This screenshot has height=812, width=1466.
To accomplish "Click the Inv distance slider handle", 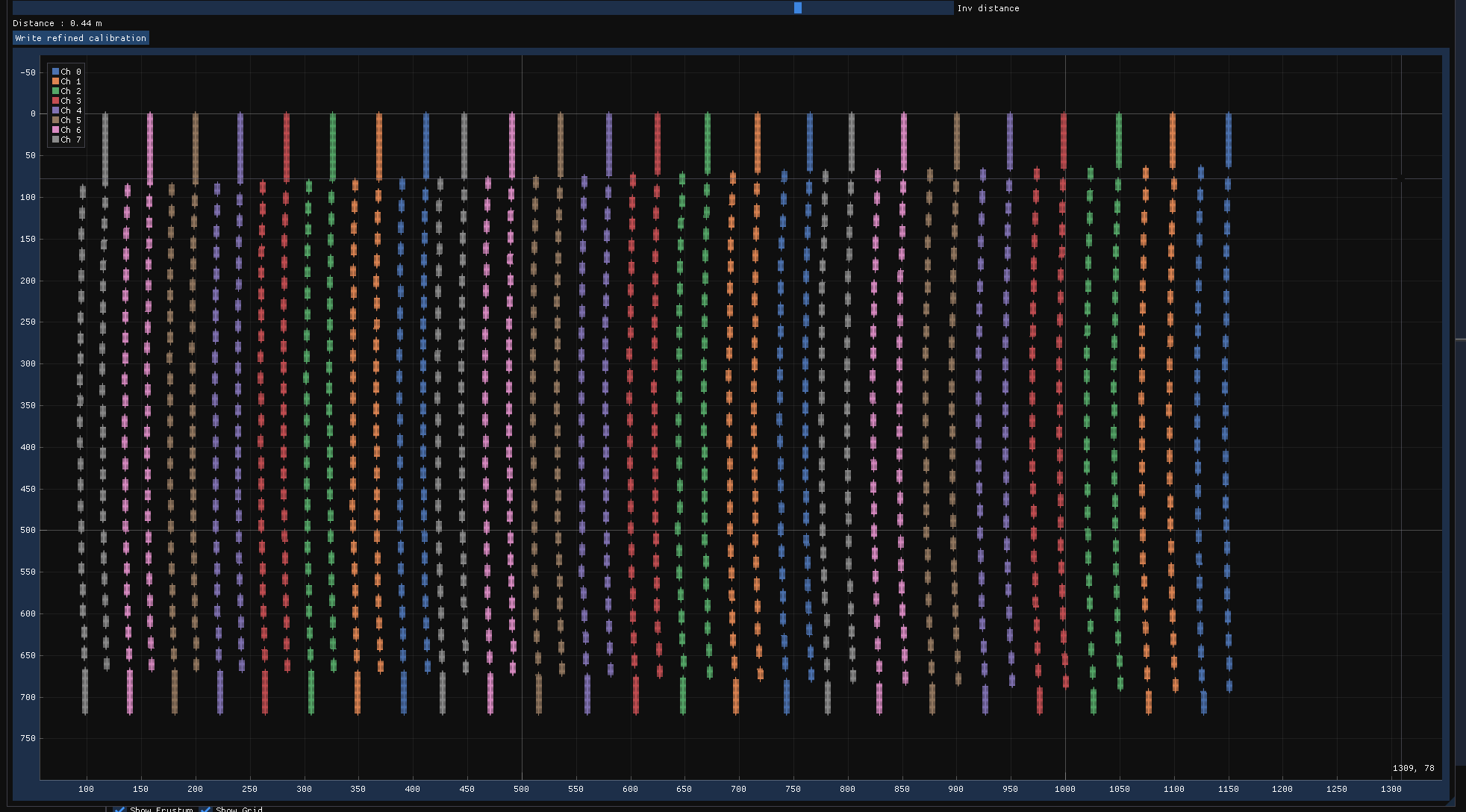I will click(x=797, y=8).
